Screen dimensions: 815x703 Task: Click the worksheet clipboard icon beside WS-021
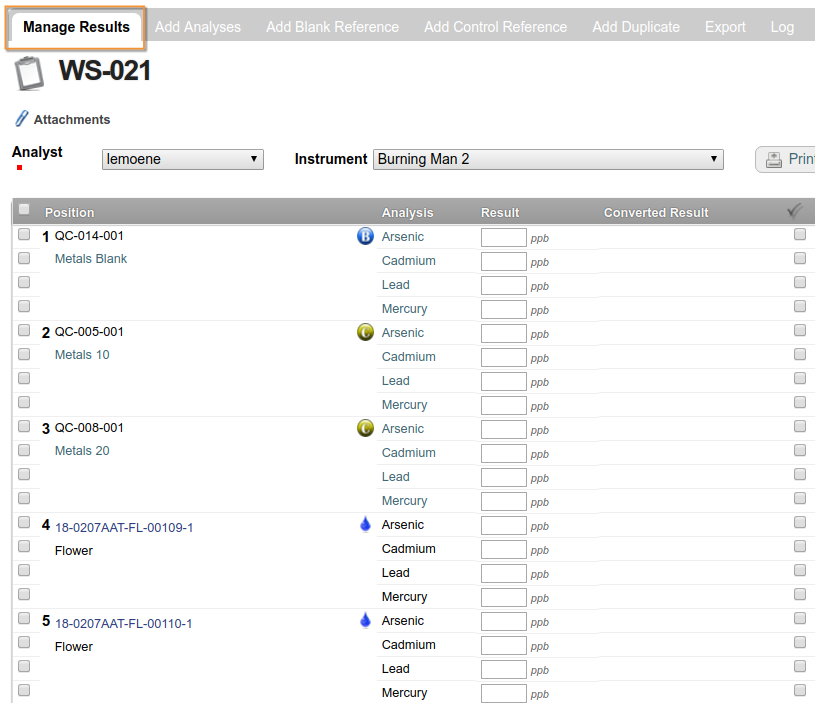[x=29, y=73]
